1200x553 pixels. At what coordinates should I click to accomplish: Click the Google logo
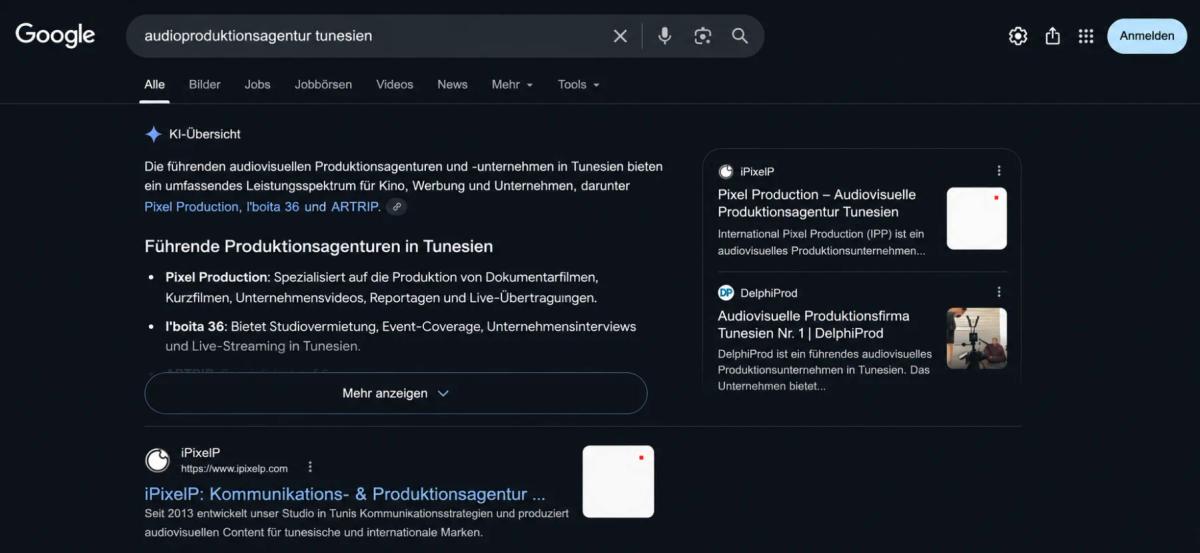55,35
